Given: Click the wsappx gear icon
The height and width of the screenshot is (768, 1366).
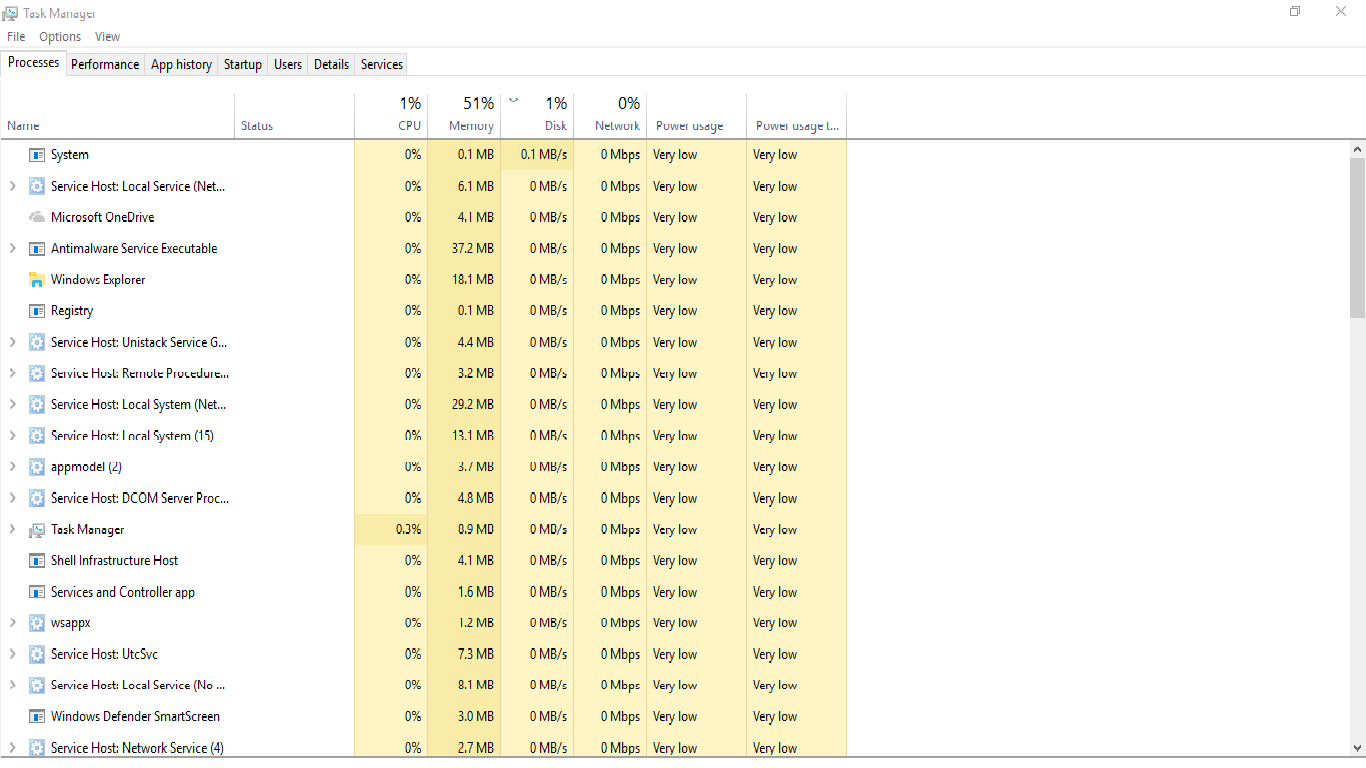Looking at the screenshot, I should (x=37, y=623).
